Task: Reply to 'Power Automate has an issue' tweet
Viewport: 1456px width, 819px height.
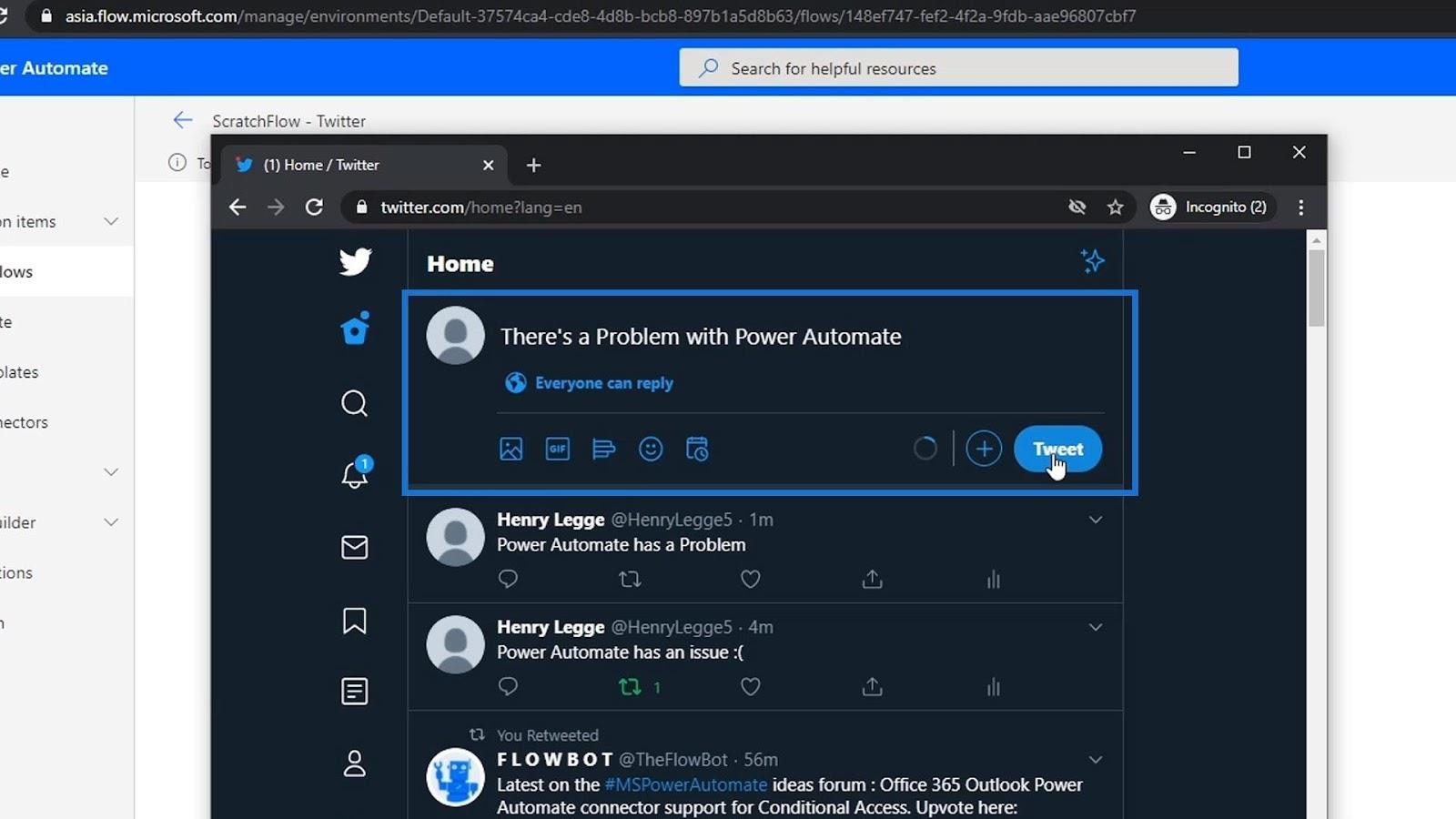Action: (509, 686)
